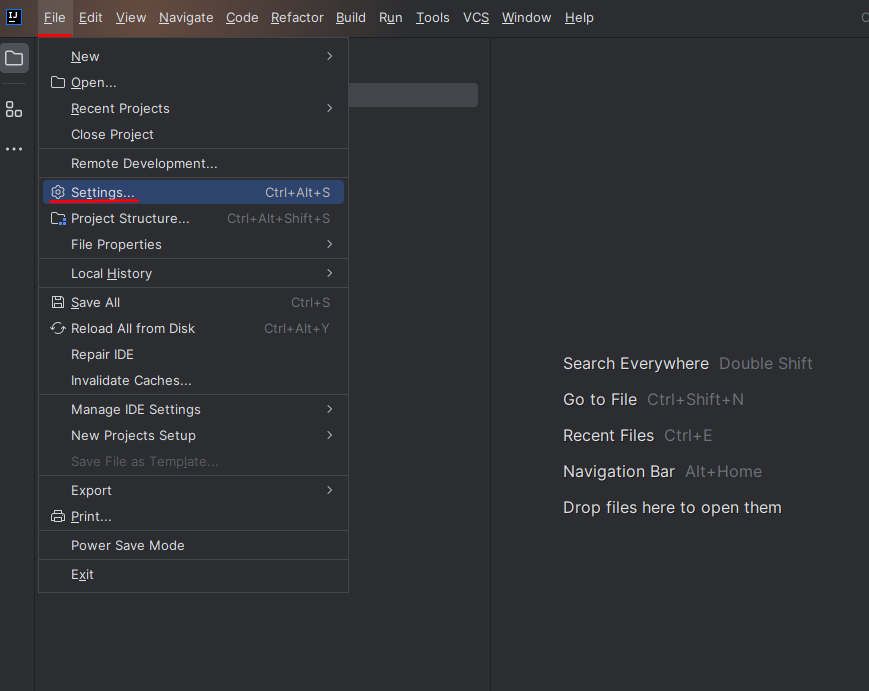This screenshot has width=869, height=691.
Task: Click the gear icon beside Settings...
Action: [58, 192]
